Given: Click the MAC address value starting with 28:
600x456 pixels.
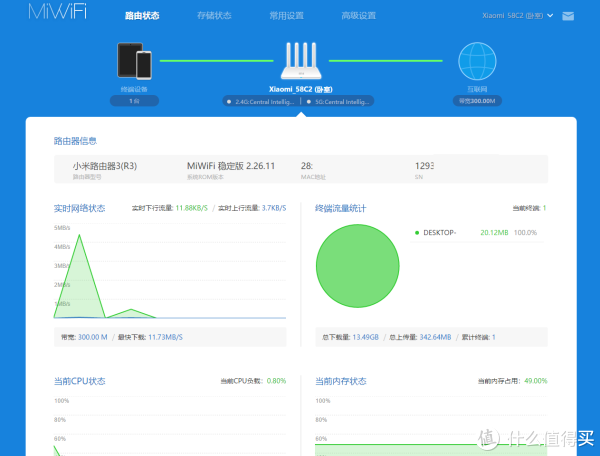Looking at the screenshot, I should tap(307, 166).
